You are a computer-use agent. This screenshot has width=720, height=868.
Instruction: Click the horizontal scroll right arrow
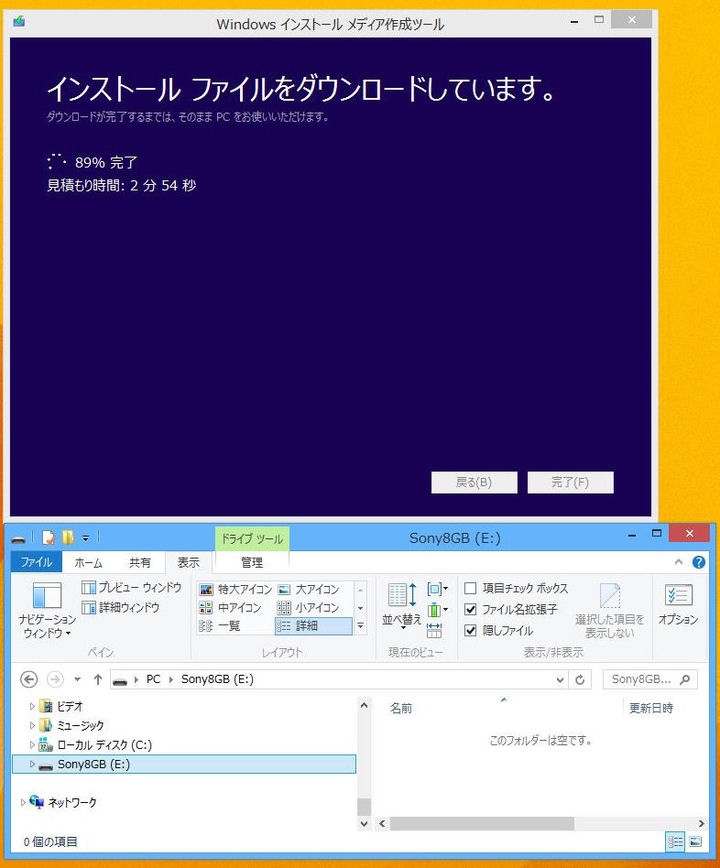pyautogui.click(x=701, y=824)
